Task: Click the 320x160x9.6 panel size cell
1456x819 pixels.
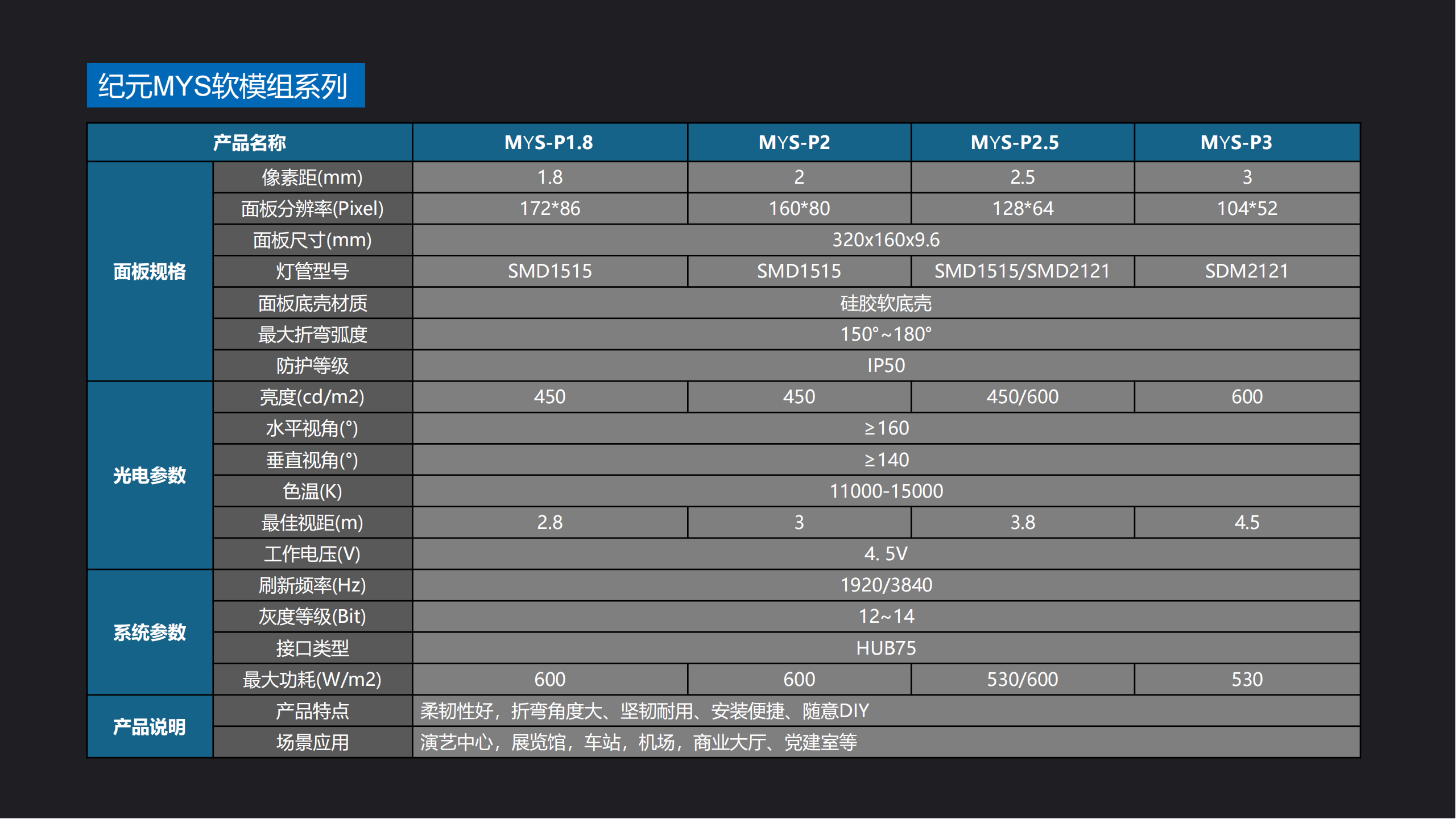Action: (886, 240)
